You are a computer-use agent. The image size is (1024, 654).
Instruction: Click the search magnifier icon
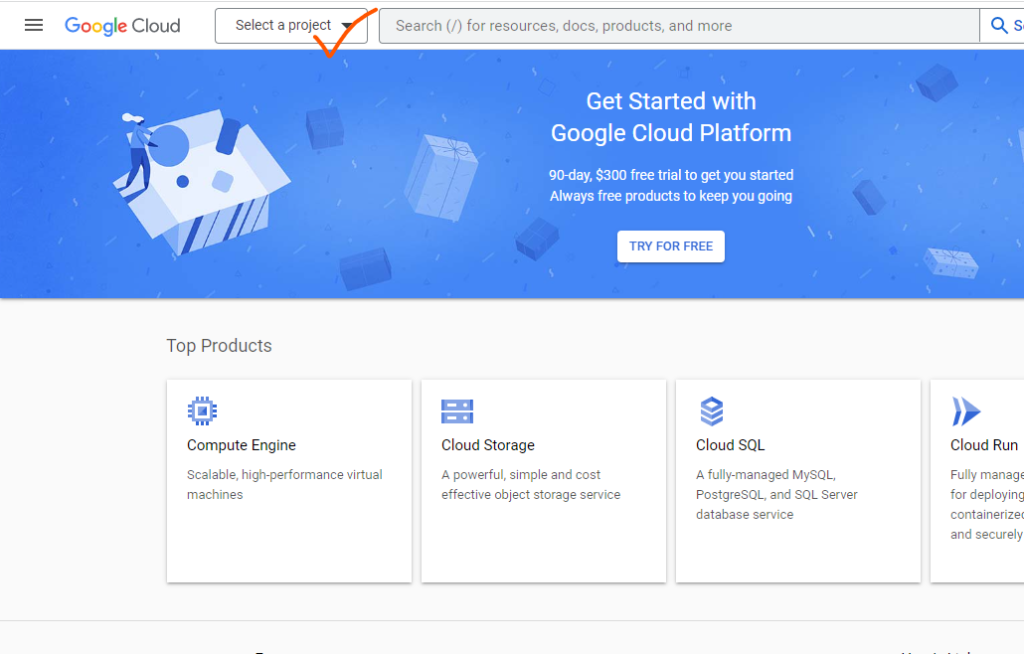tap(999, 25)
